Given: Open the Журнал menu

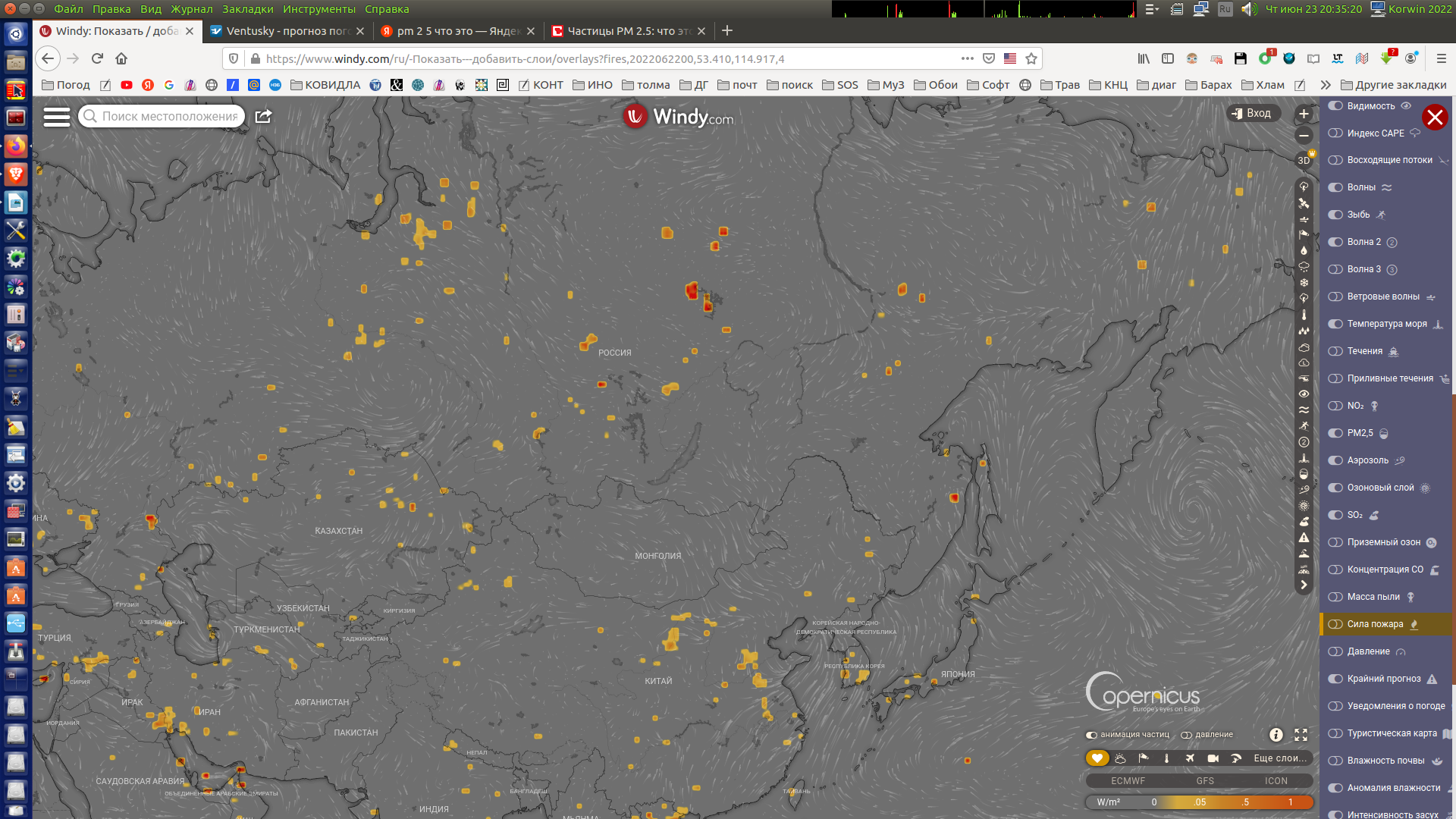Looking at the screenshot, I should click(191, 9).
